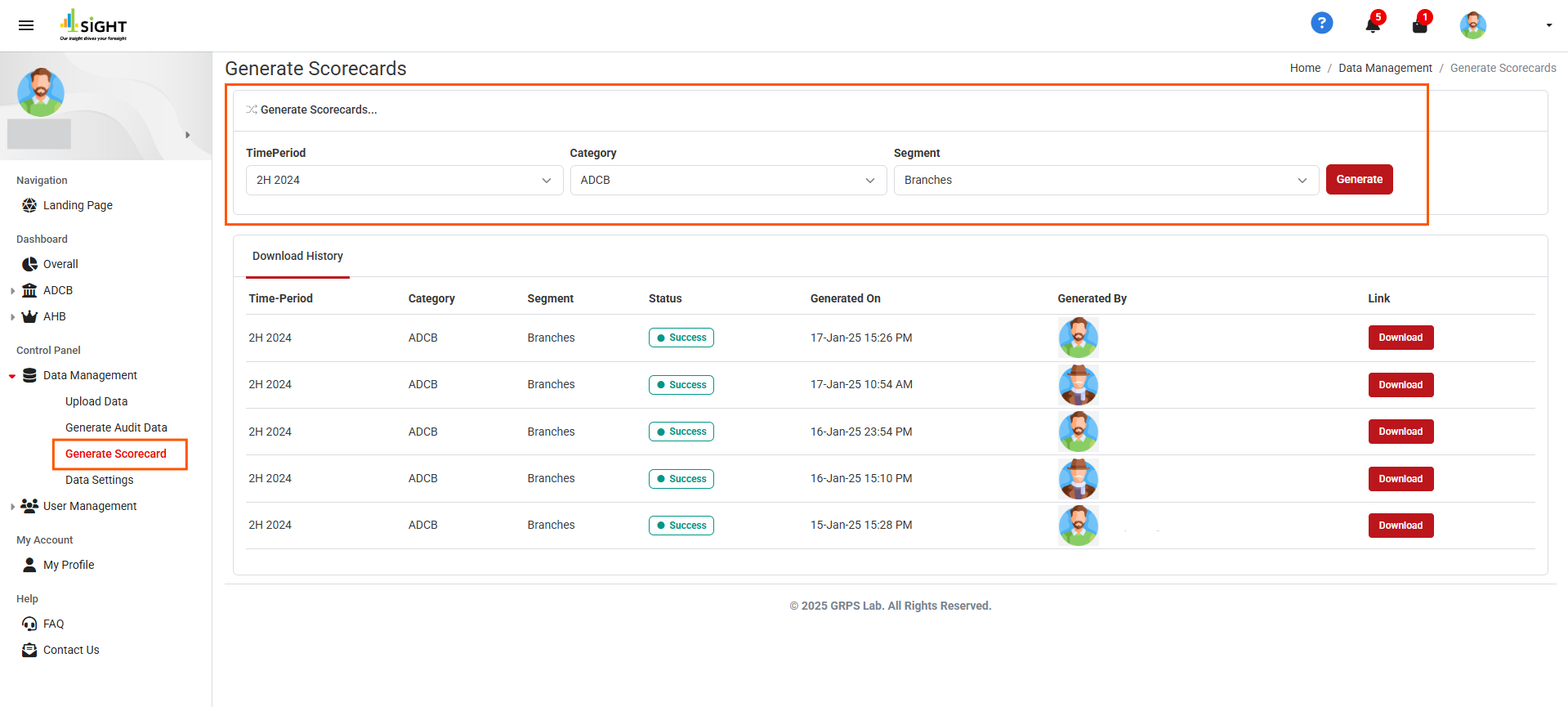This screenshot has height=707, width=1568.
Task: Open Generate Audit Data submenu item
Action: 116,427
